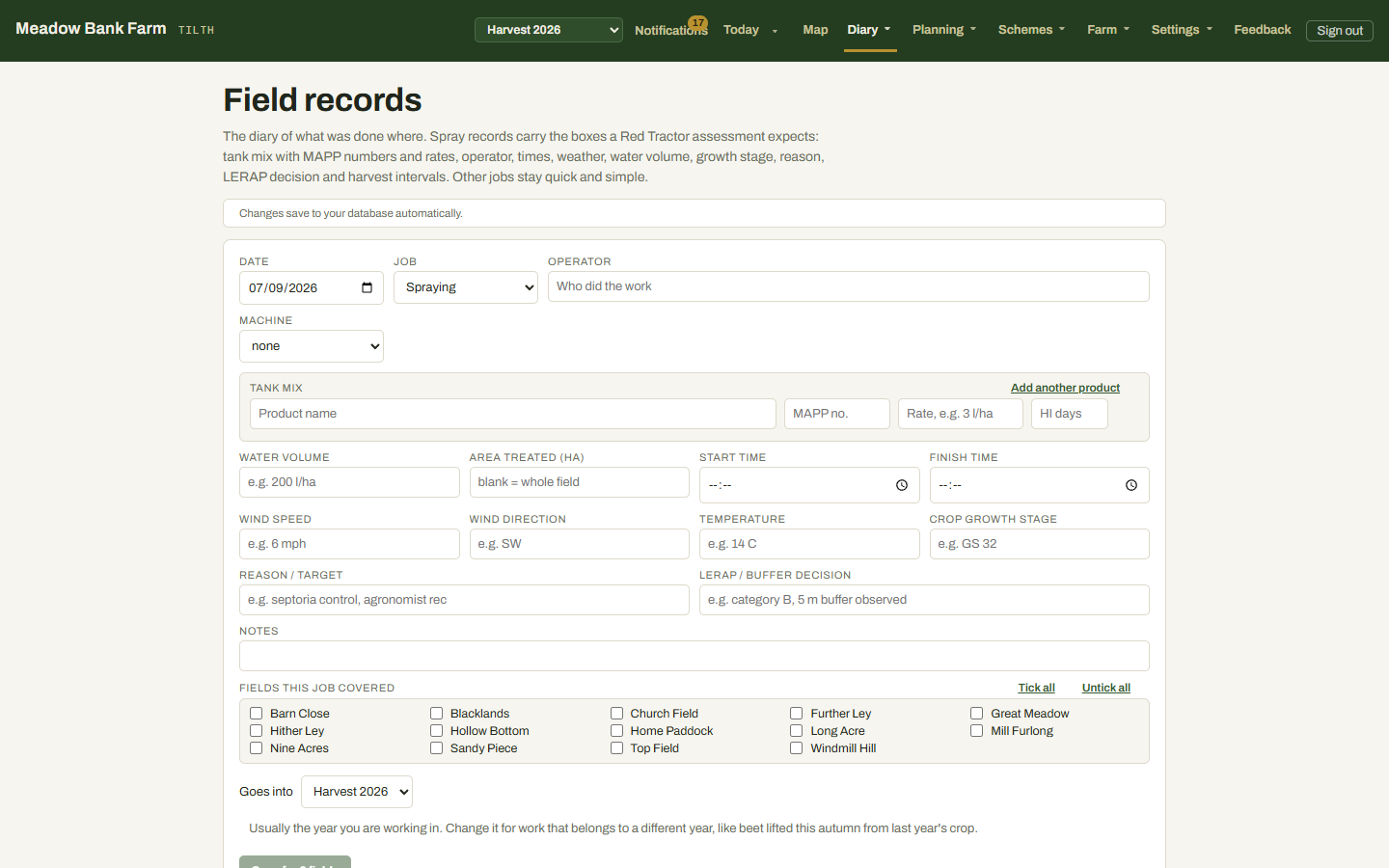Tick the Mill Furlong checkbox
Screen dimensions: 1389x868
coord(976,731)
